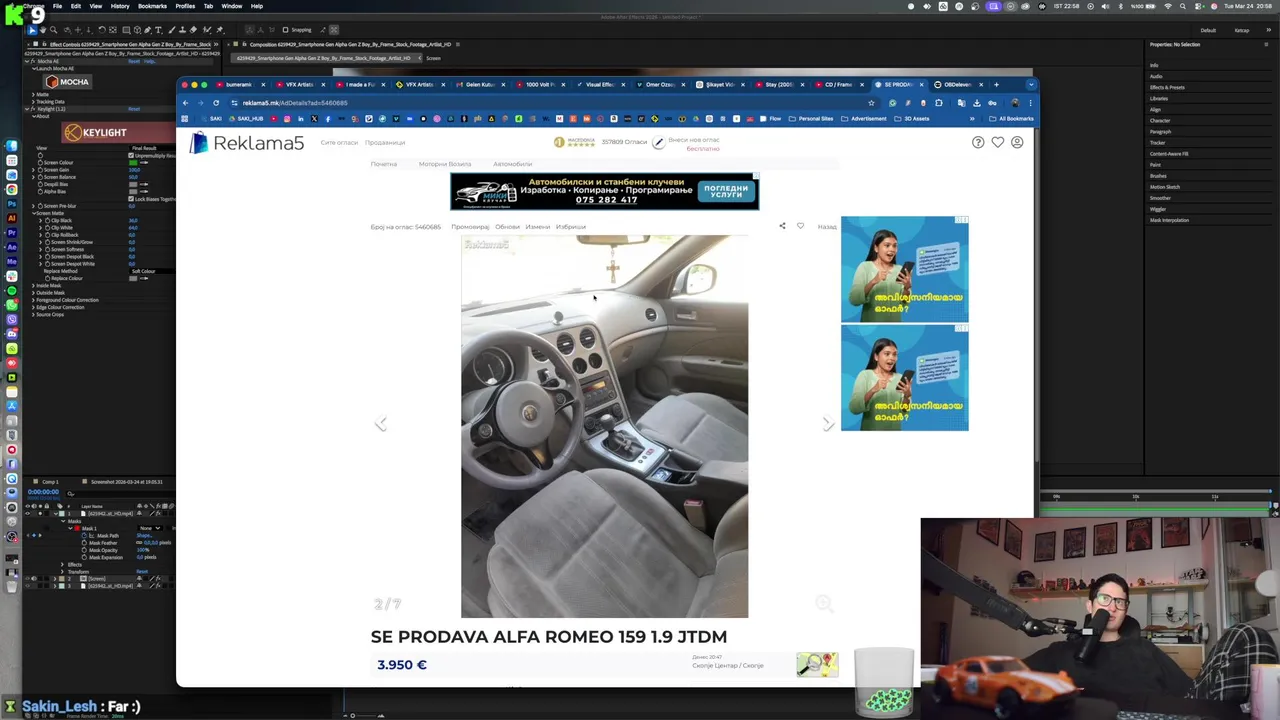Toggle Mask Opacity stopwatch in timeline

coord(86,550)
